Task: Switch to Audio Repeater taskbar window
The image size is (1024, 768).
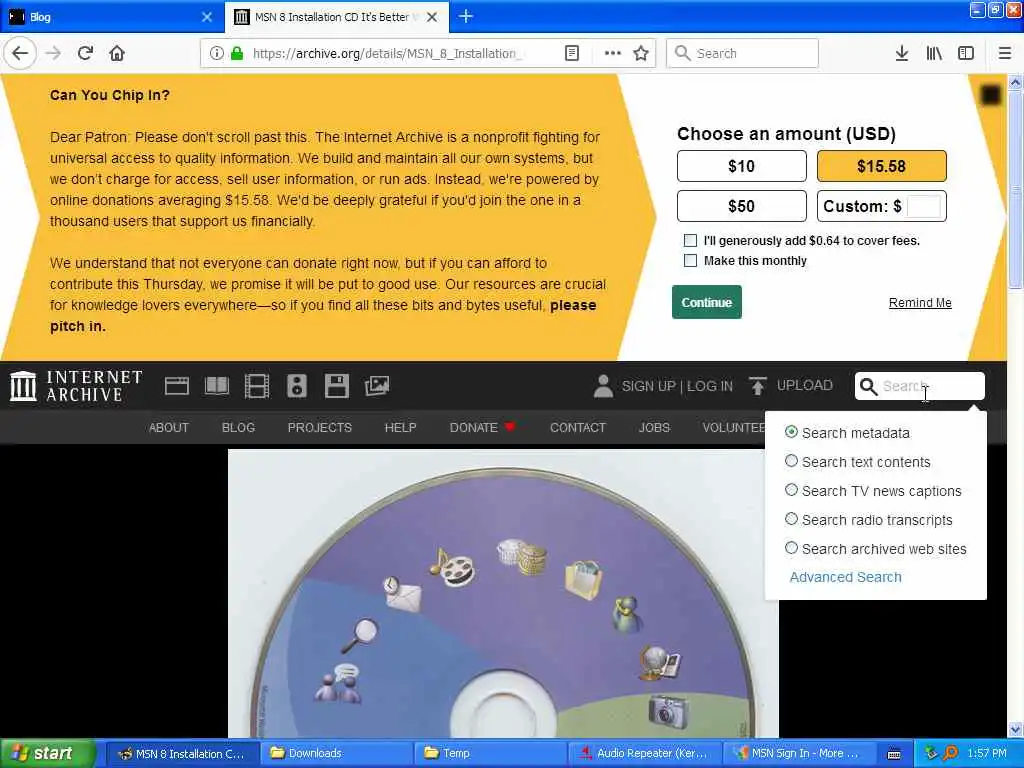Action: 645,754
